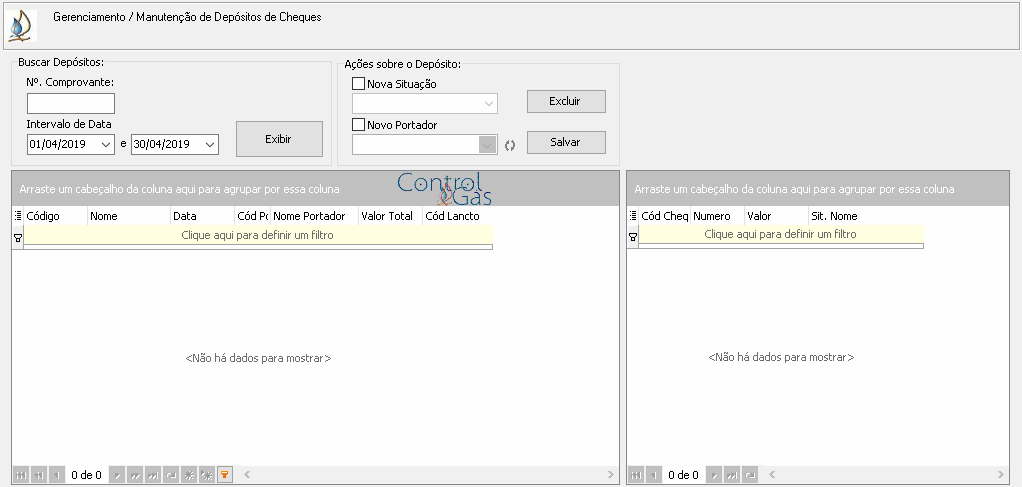Open the start date dropdown 01/04/2019
Screen dimensions: 1022x487
(106, 145)
